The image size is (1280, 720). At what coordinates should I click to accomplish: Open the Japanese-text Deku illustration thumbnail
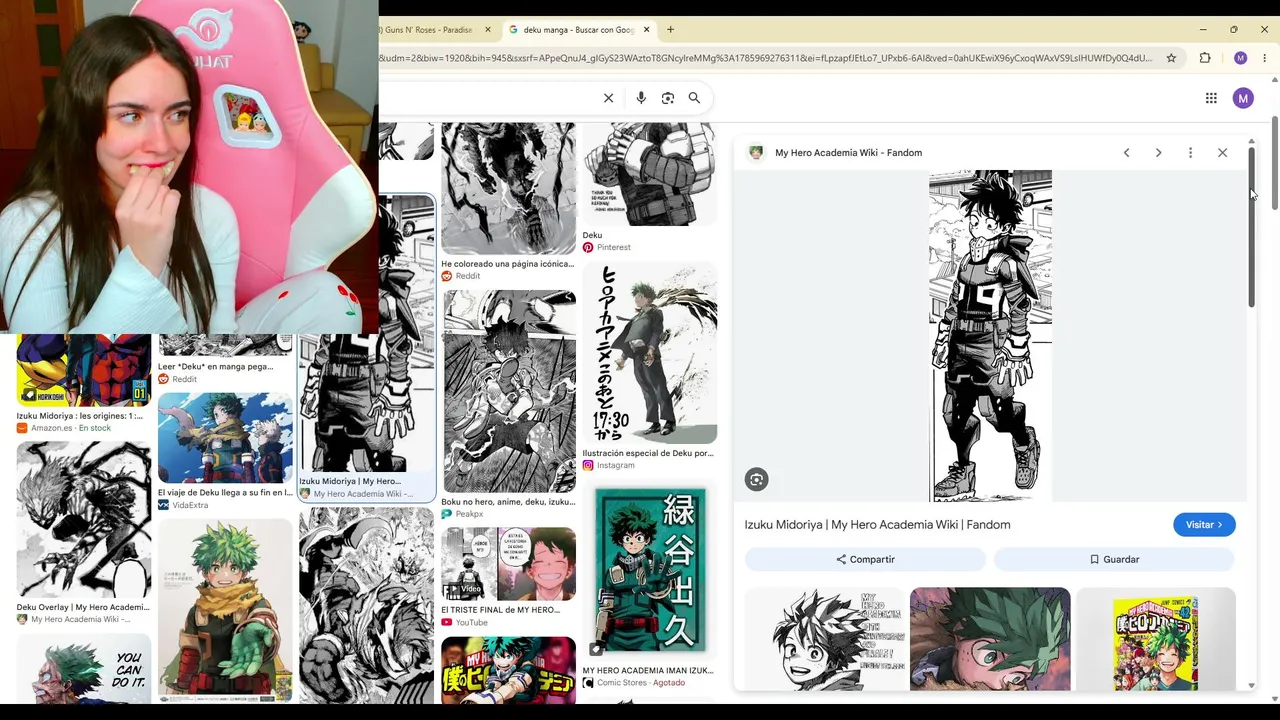[650, 354]
